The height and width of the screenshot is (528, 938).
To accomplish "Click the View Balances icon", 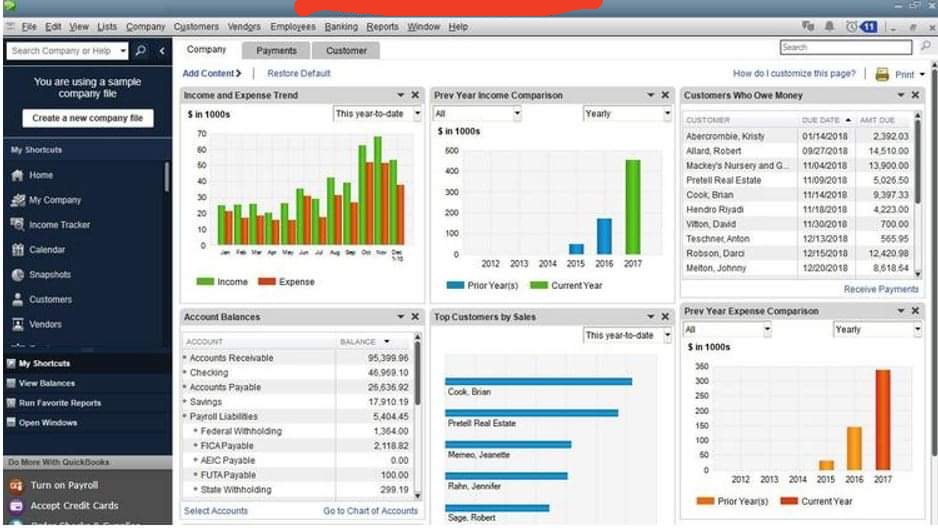I will [11, 383].
